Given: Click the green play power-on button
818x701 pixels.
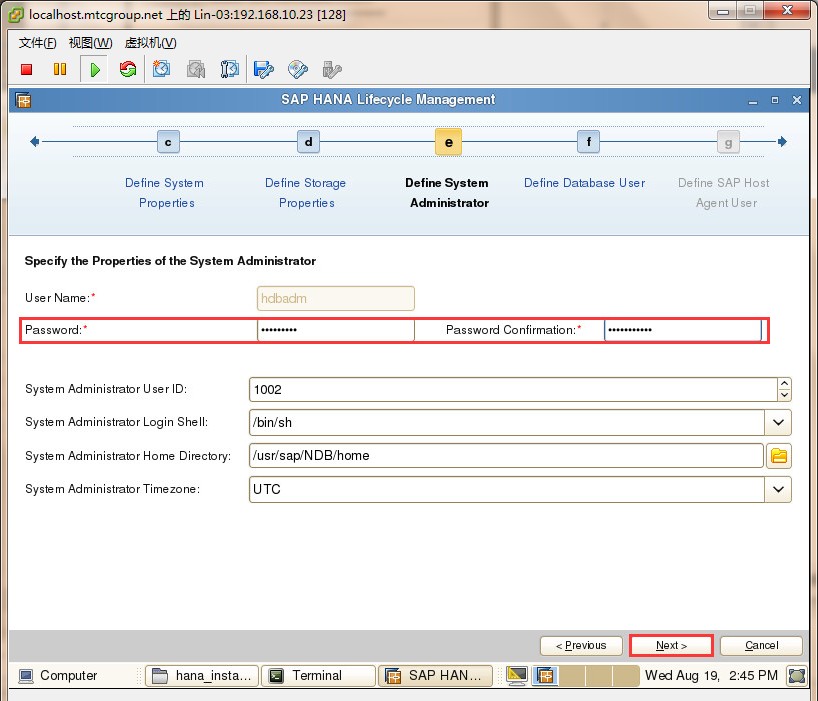Looking at the screenshot, I should click(94, 69).
